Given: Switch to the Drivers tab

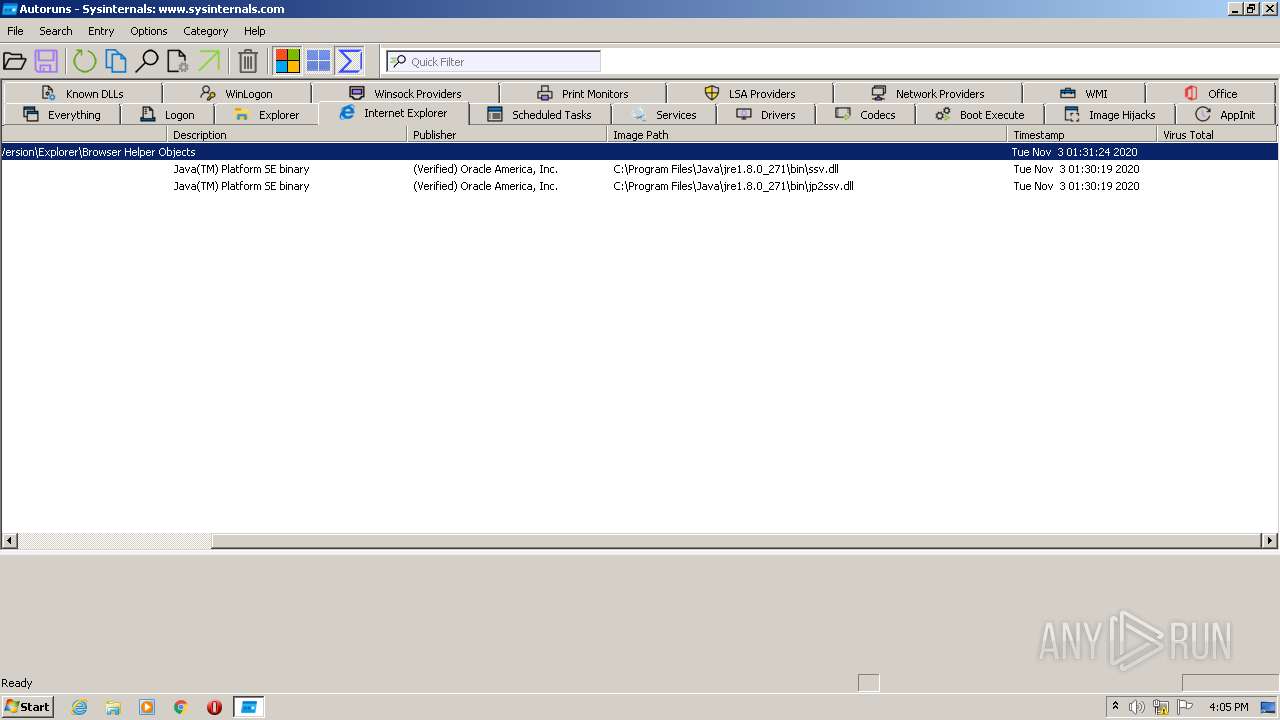Looking at the screenshot, I should point(766,114).
